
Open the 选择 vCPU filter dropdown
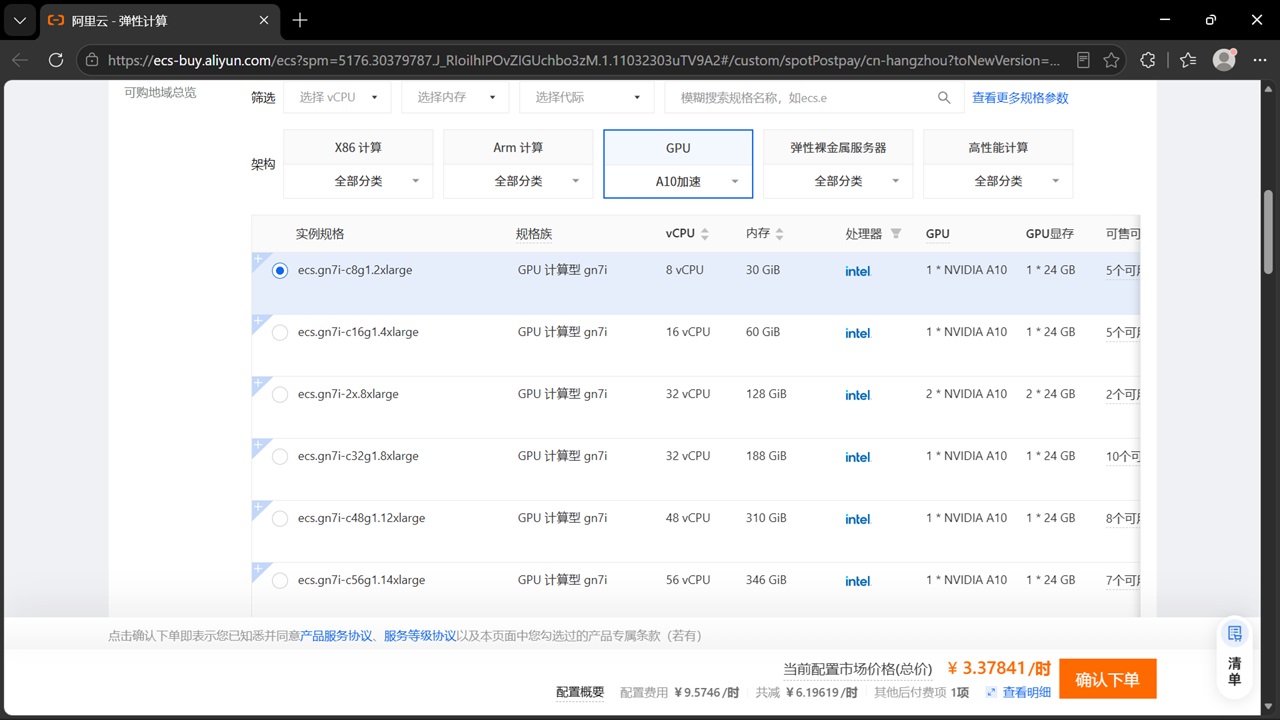[x=337, y=97]
